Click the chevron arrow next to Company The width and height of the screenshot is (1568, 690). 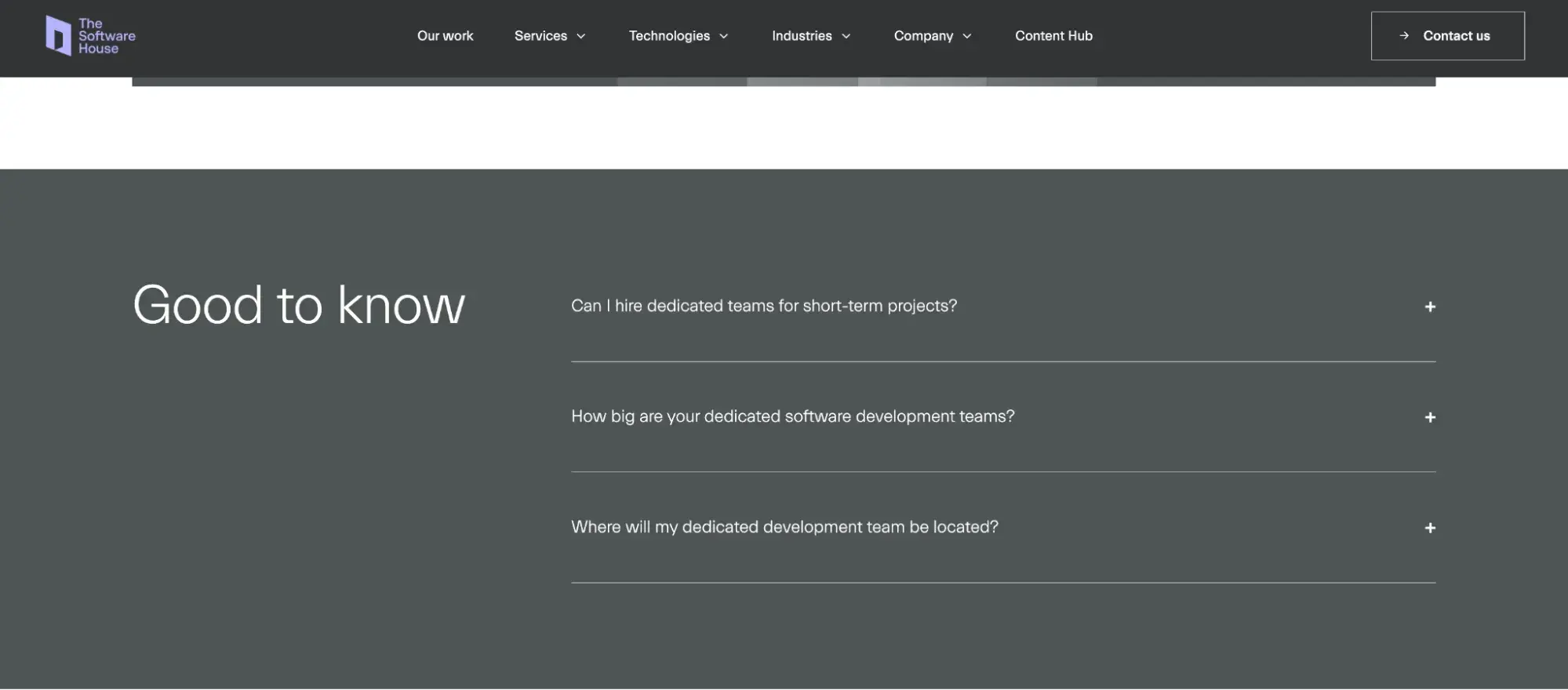[x=967, y=36]
